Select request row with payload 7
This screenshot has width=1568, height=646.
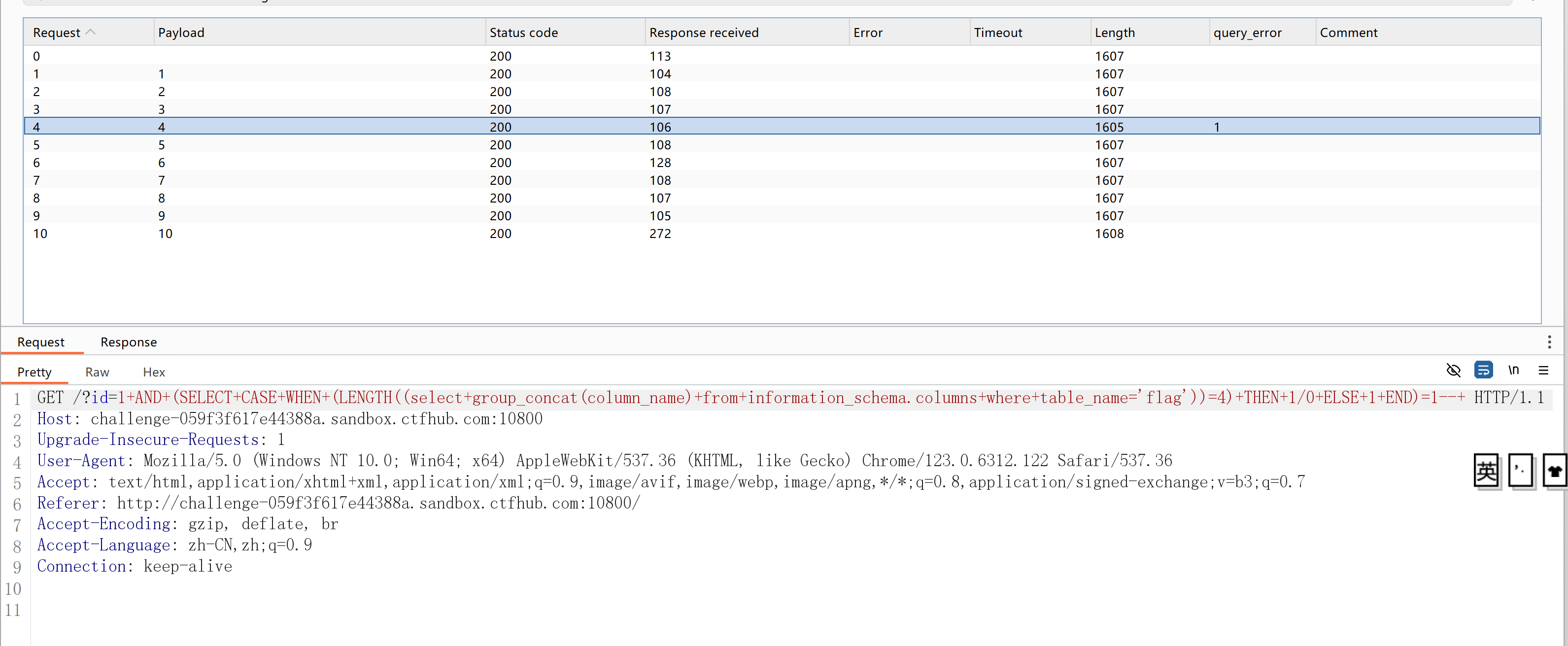pos(782,180)
